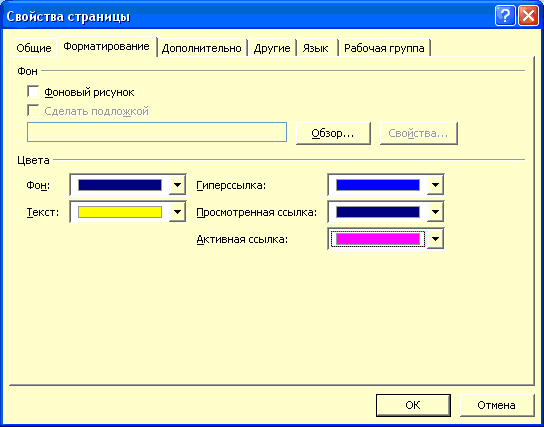Confirm with the ОК button
Viewport: 544px width, 427px height.
pyautogui.click(x=413, y=405)
